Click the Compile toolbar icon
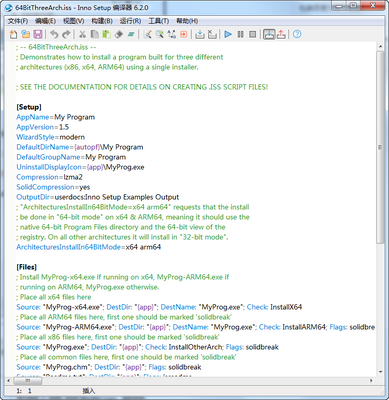Viewport: 389px width, 400px height. tap(200, 34)
